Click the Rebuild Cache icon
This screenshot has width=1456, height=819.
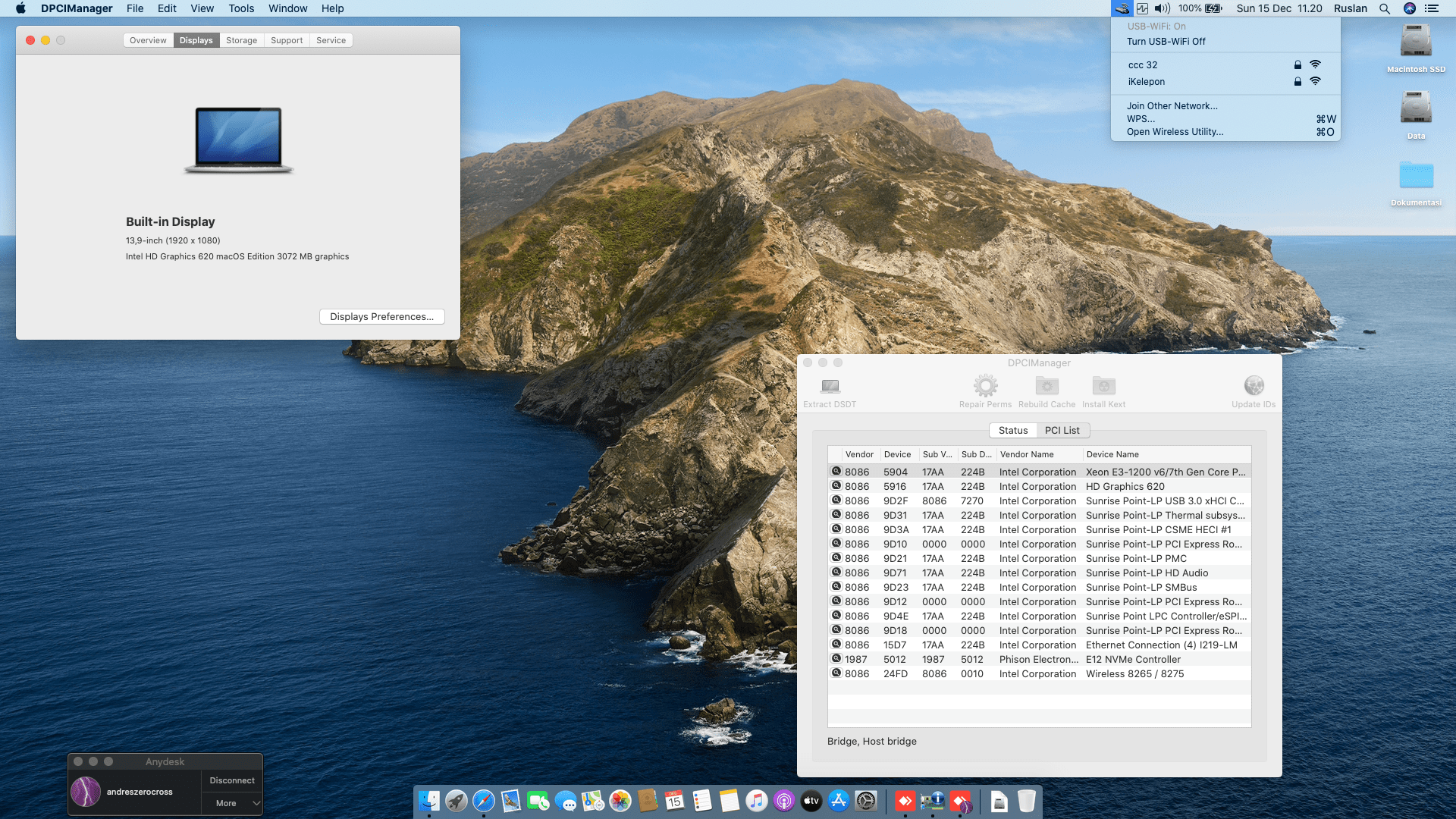click(1046, 386)
